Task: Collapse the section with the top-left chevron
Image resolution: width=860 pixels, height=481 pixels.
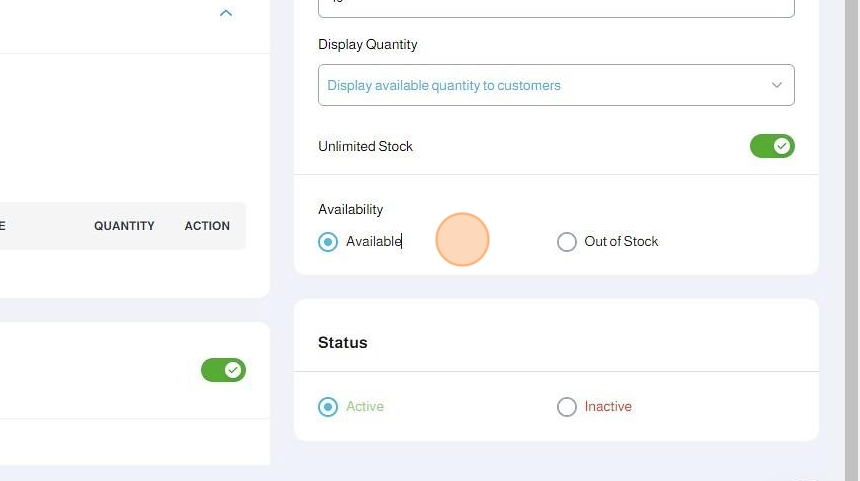Action: click(x=226, y=13)
